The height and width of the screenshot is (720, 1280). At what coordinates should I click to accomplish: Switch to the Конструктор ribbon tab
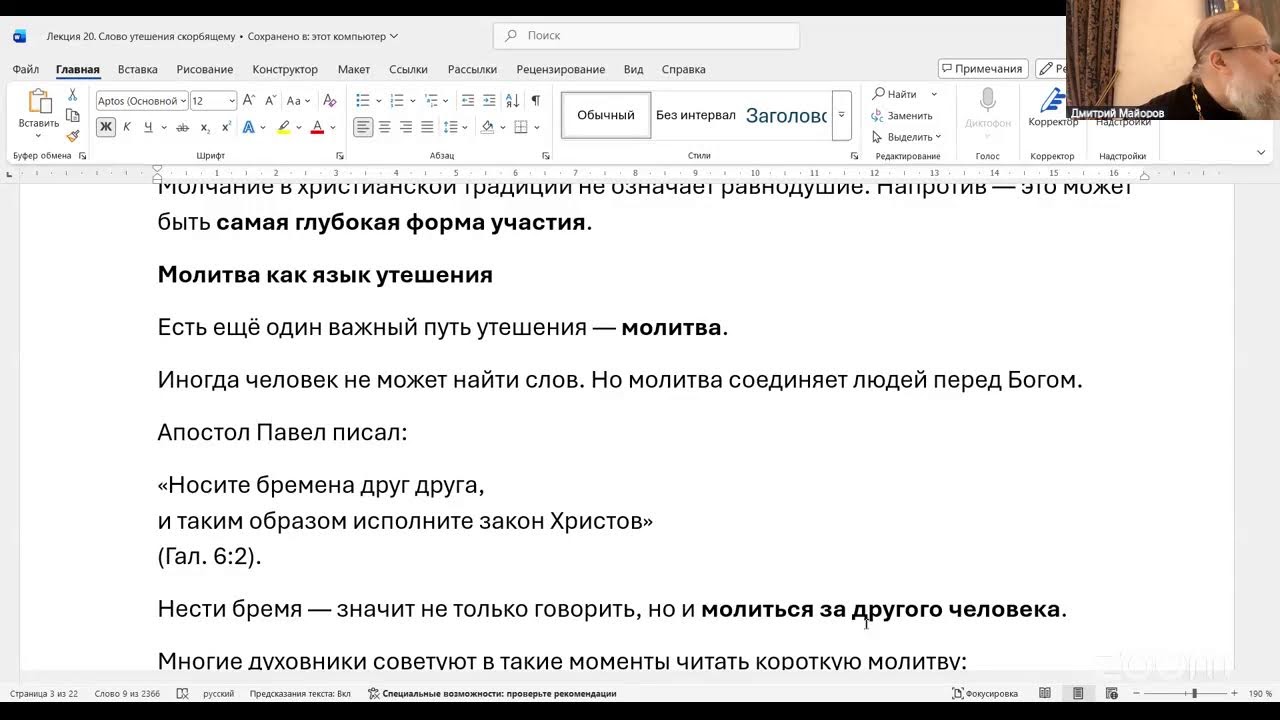[x=285, y=69]
